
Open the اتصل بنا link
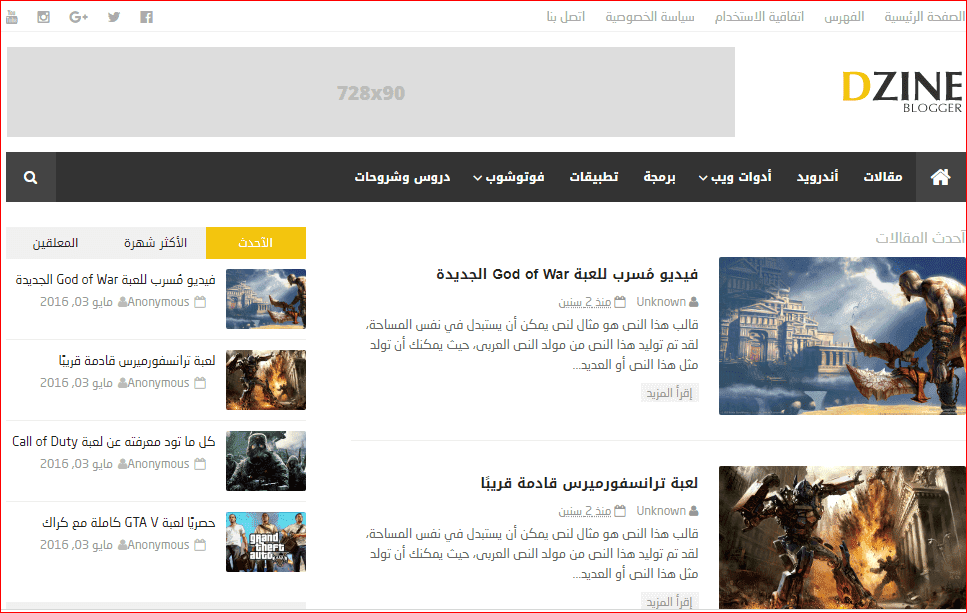(x=566, y=17)
